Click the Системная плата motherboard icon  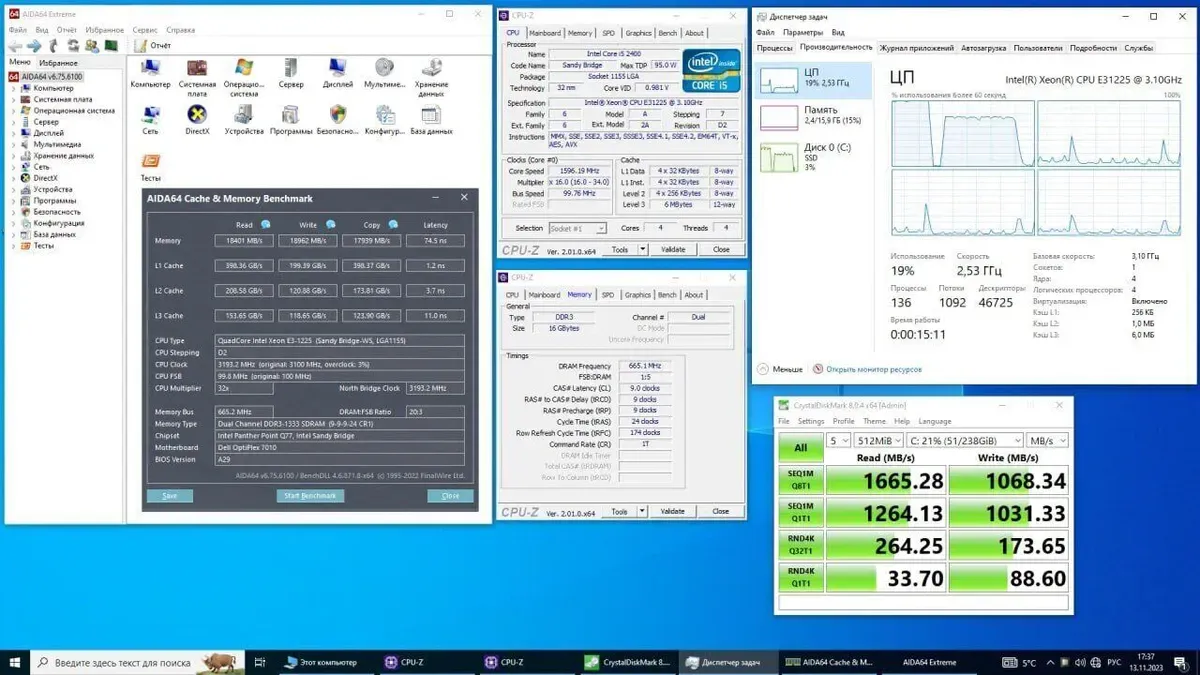click(x=197, y=72)
